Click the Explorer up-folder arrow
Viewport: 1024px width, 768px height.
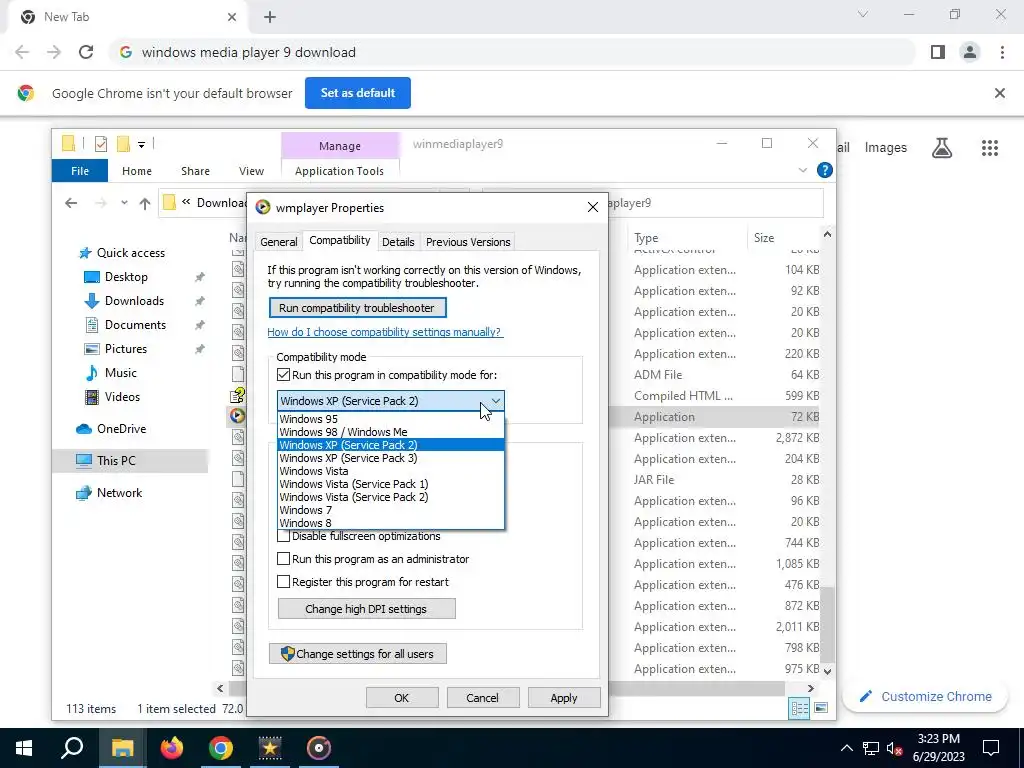click(145, 203)
